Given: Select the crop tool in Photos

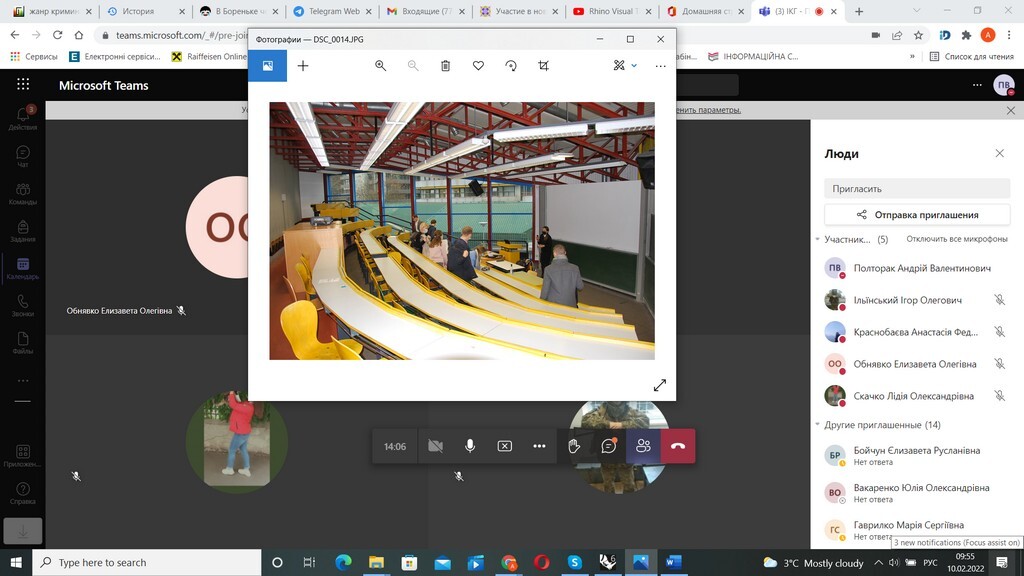Looking at the screenshot, I should pyautogui.click(x=543, y=66).
